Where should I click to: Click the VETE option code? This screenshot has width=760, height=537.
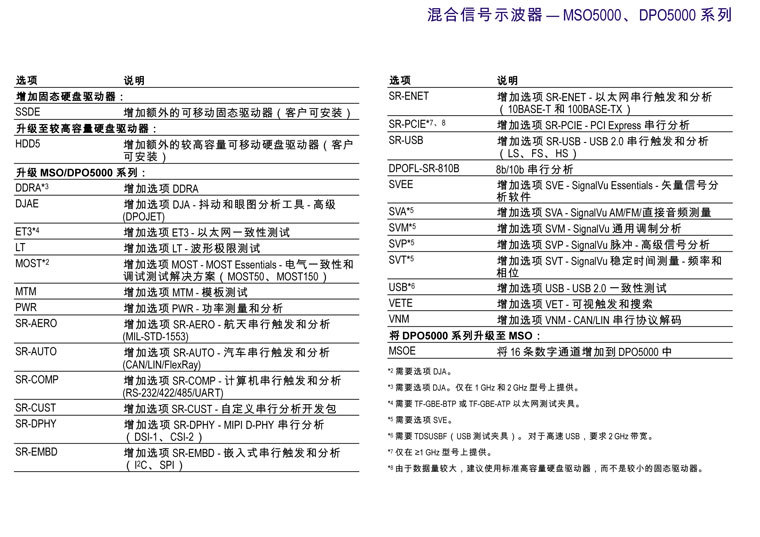pos(400,303)
